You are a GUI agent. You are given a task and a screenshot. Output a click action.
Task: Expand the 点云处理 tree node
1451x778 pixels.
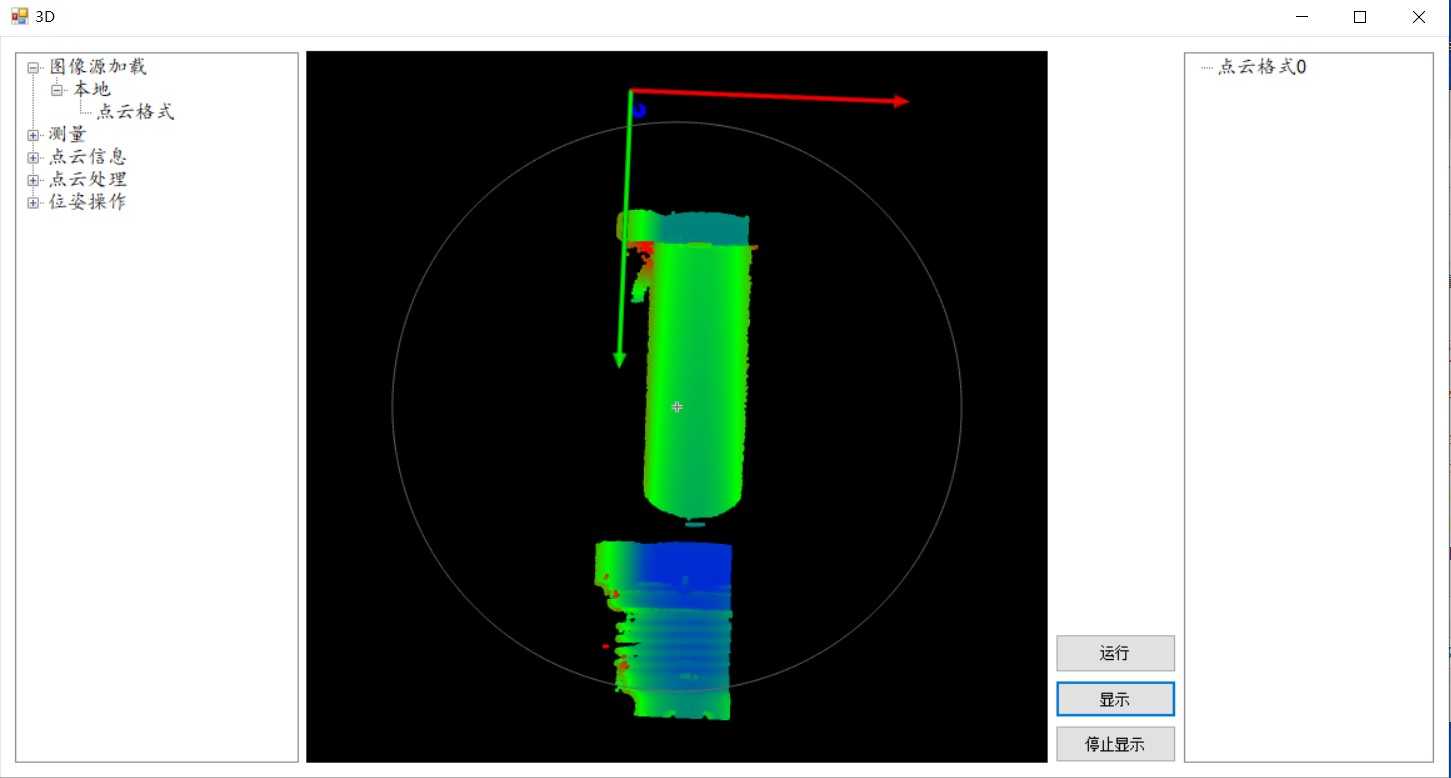pyautogui.click(x=33, y=180)
